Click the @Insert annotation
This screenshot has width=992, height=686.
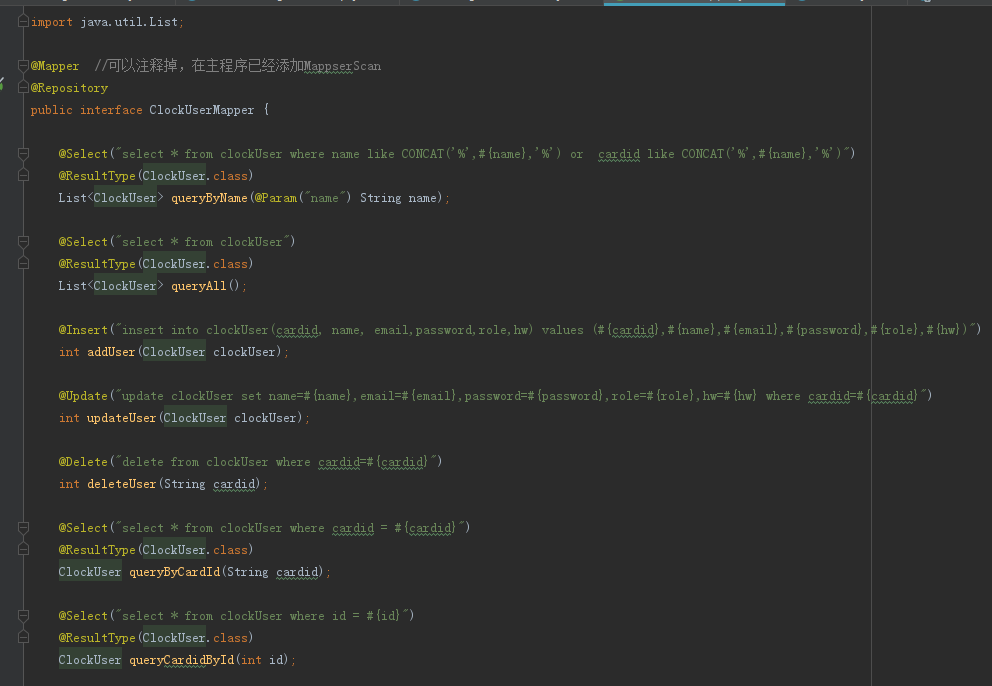[83, 330]
